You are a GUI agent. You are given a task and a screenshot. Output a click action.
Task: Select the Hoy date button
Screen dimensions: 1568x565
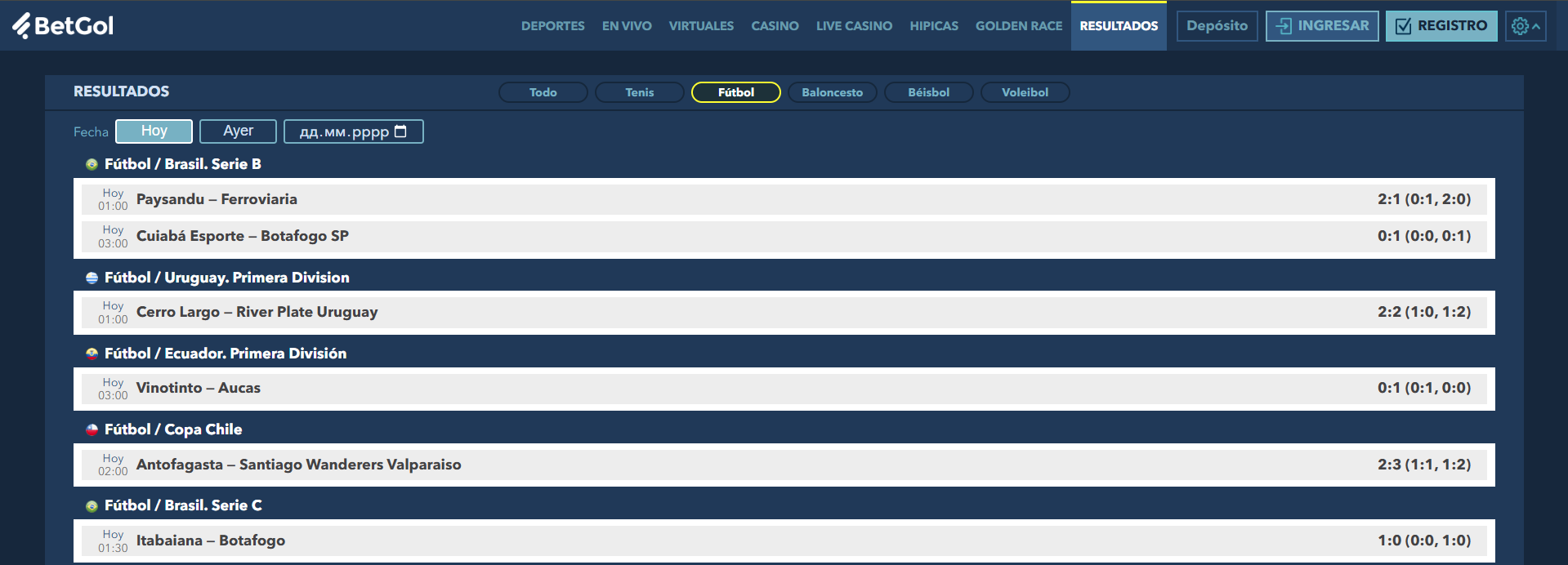pyautogui.click(x=154, y=131)
